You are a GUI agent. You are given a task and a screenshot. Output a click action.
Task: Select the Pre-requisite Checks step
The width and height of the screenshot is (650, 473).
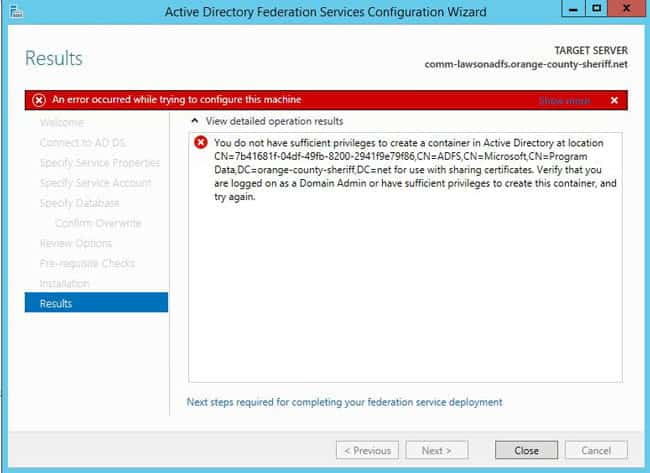click(87, 263)
